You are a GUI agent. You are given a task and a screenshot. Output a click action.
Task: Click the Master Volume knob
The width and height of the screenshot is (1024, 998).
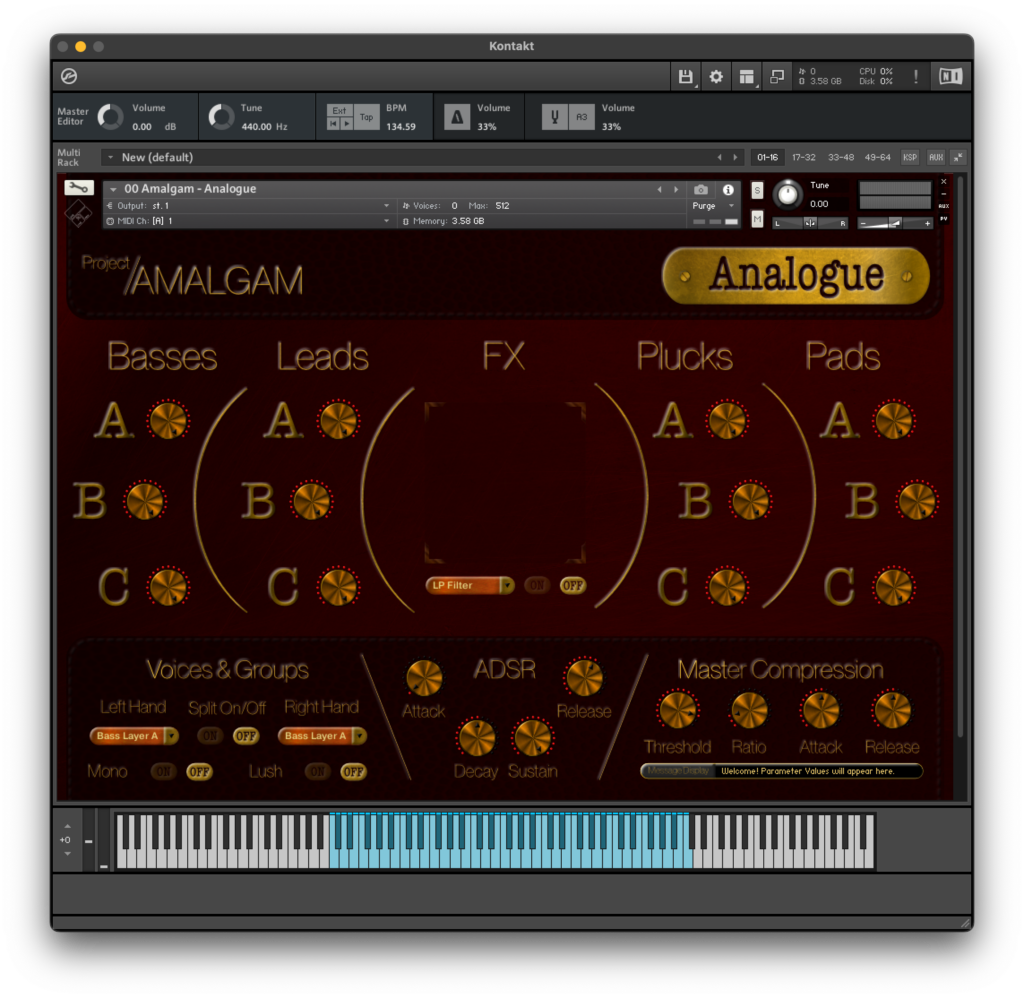(x=110, y=117)
